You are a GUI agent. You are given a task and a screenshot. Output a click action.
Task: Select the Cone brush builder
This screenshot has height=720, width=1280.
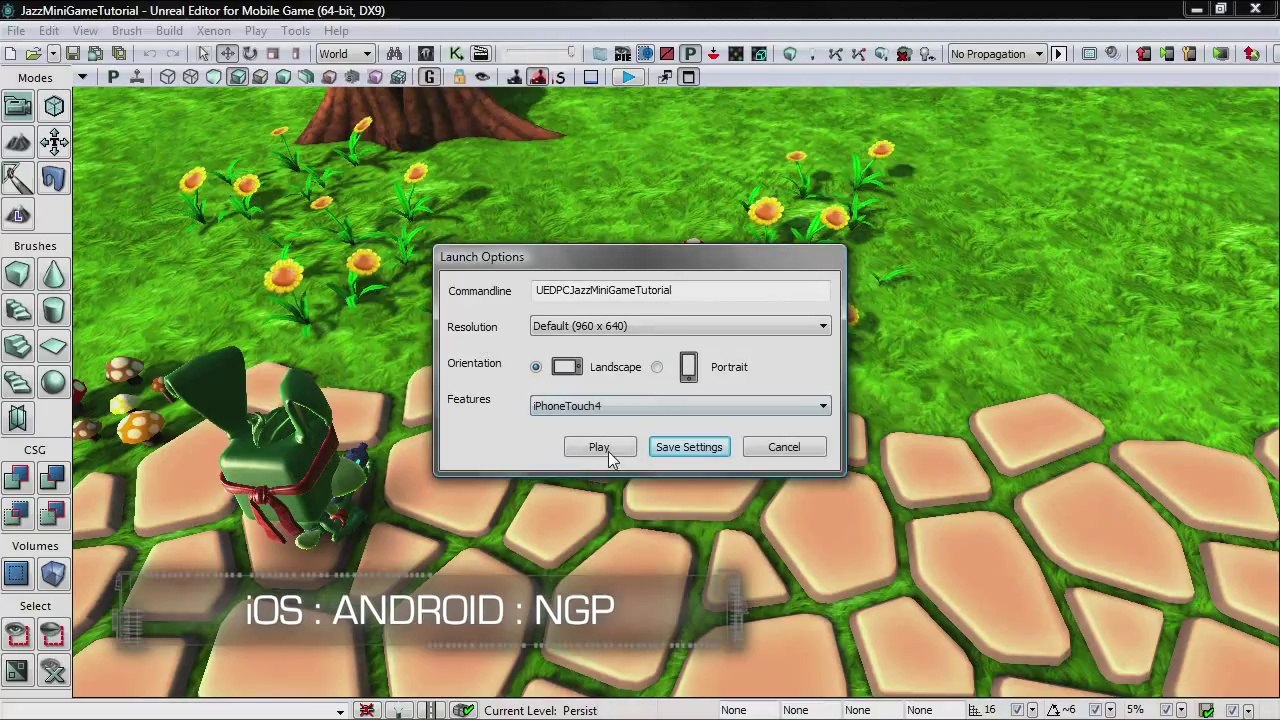pos(54,274)
